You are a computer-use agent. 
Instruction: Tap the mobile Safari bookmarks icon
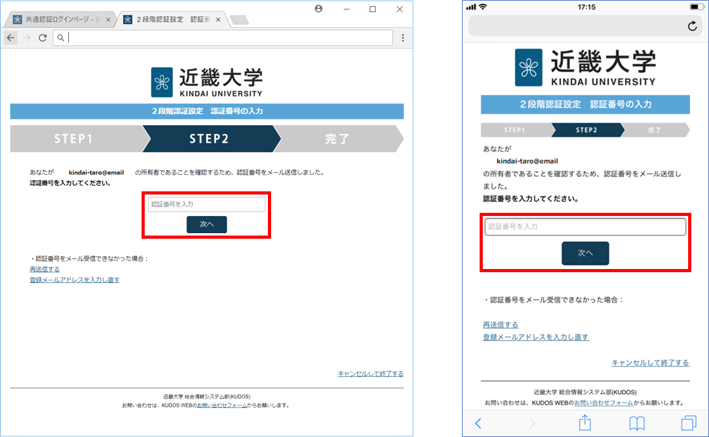636,423
